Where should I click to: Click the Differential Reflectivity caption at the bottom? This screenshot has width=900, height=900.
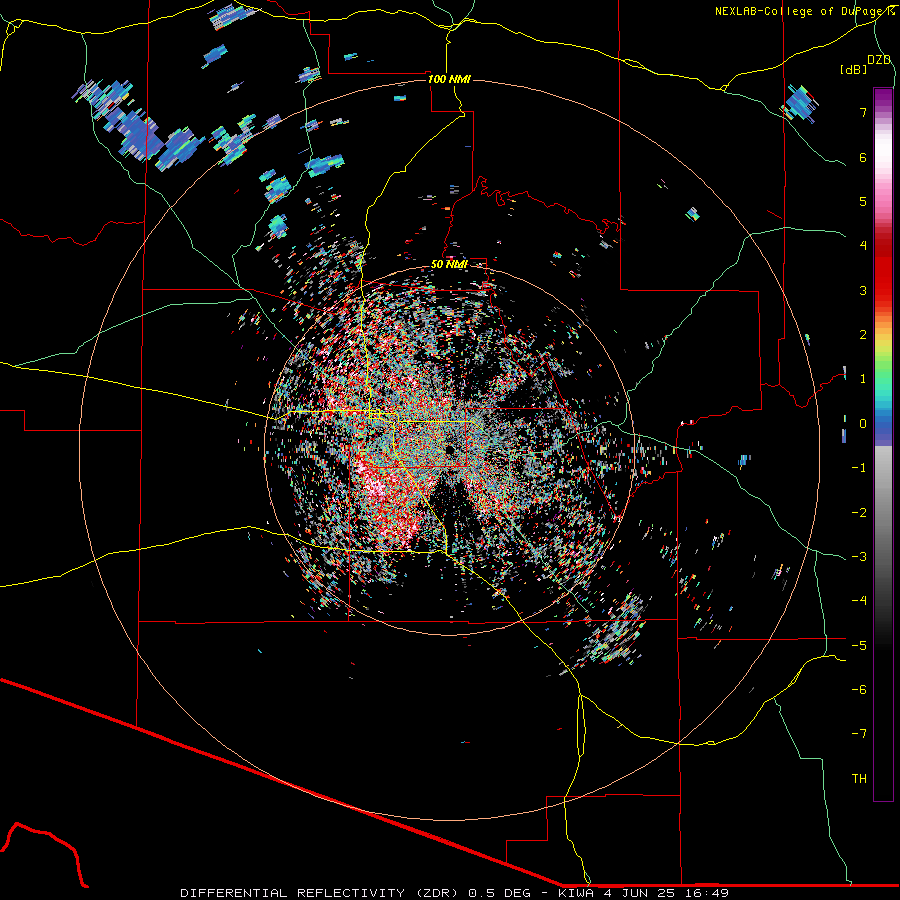tap(455, 893)
